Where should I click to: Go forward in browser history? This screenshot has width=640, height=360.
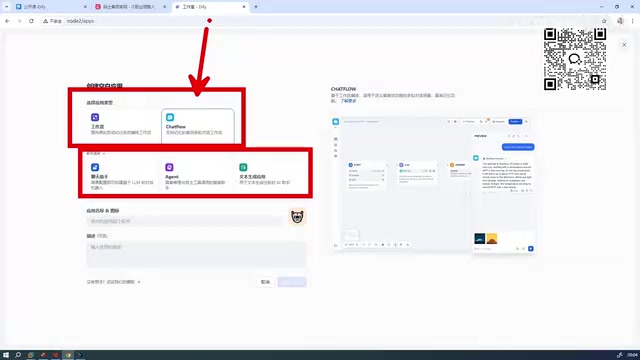pyautogui.click(x=19, y=21)
